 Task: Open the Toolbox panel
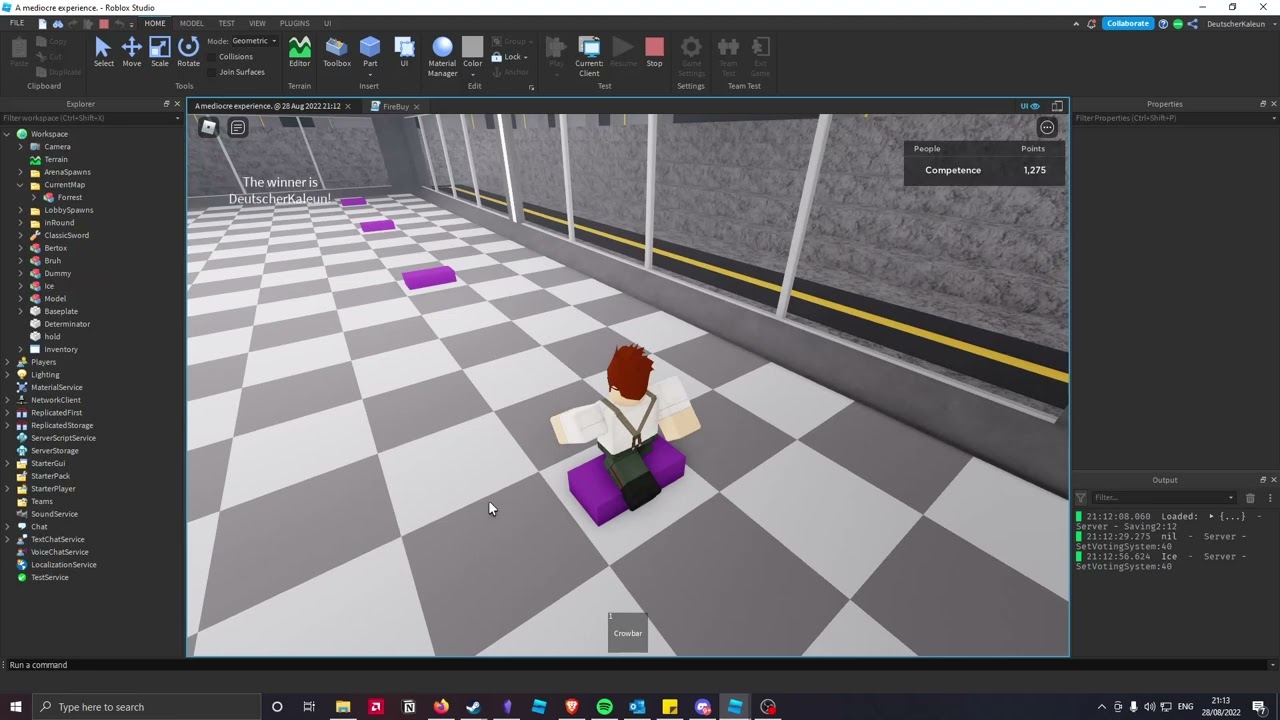[337, 52]
